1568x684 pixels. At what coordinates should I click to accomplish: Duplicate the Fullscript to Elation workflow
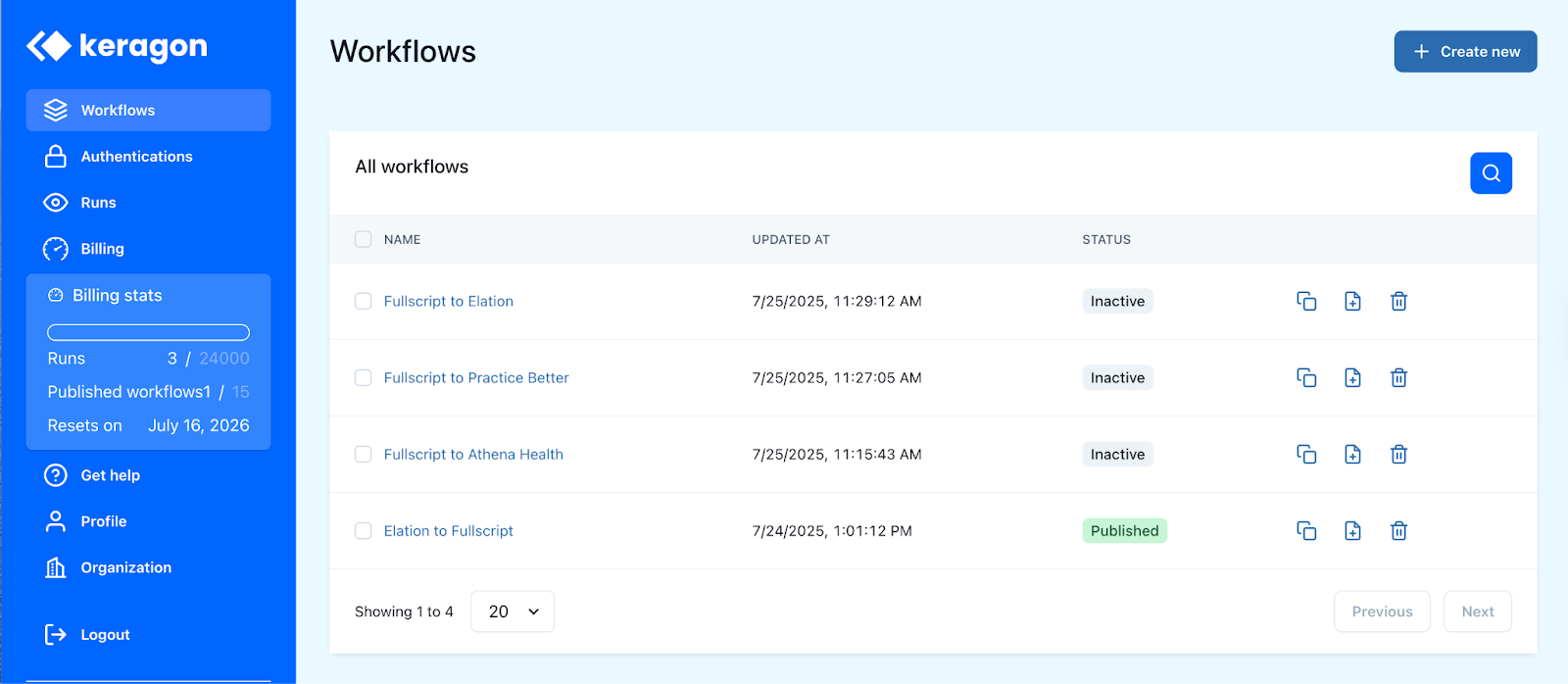point(1306,301)
